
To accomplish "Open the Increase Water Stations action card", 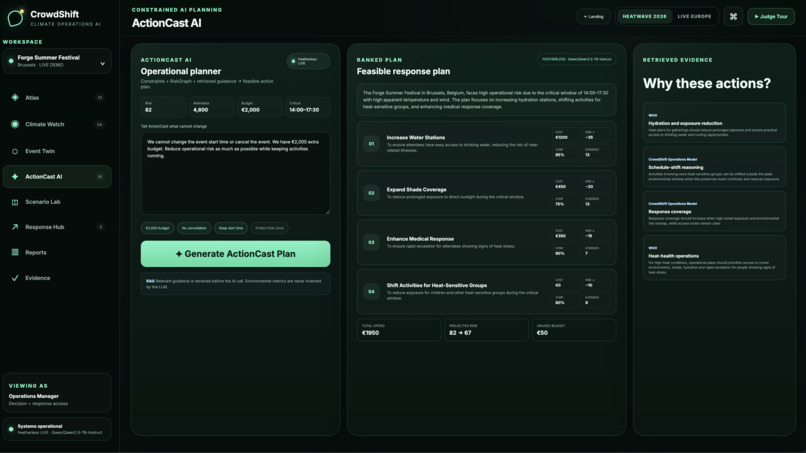I will [486, 143].
